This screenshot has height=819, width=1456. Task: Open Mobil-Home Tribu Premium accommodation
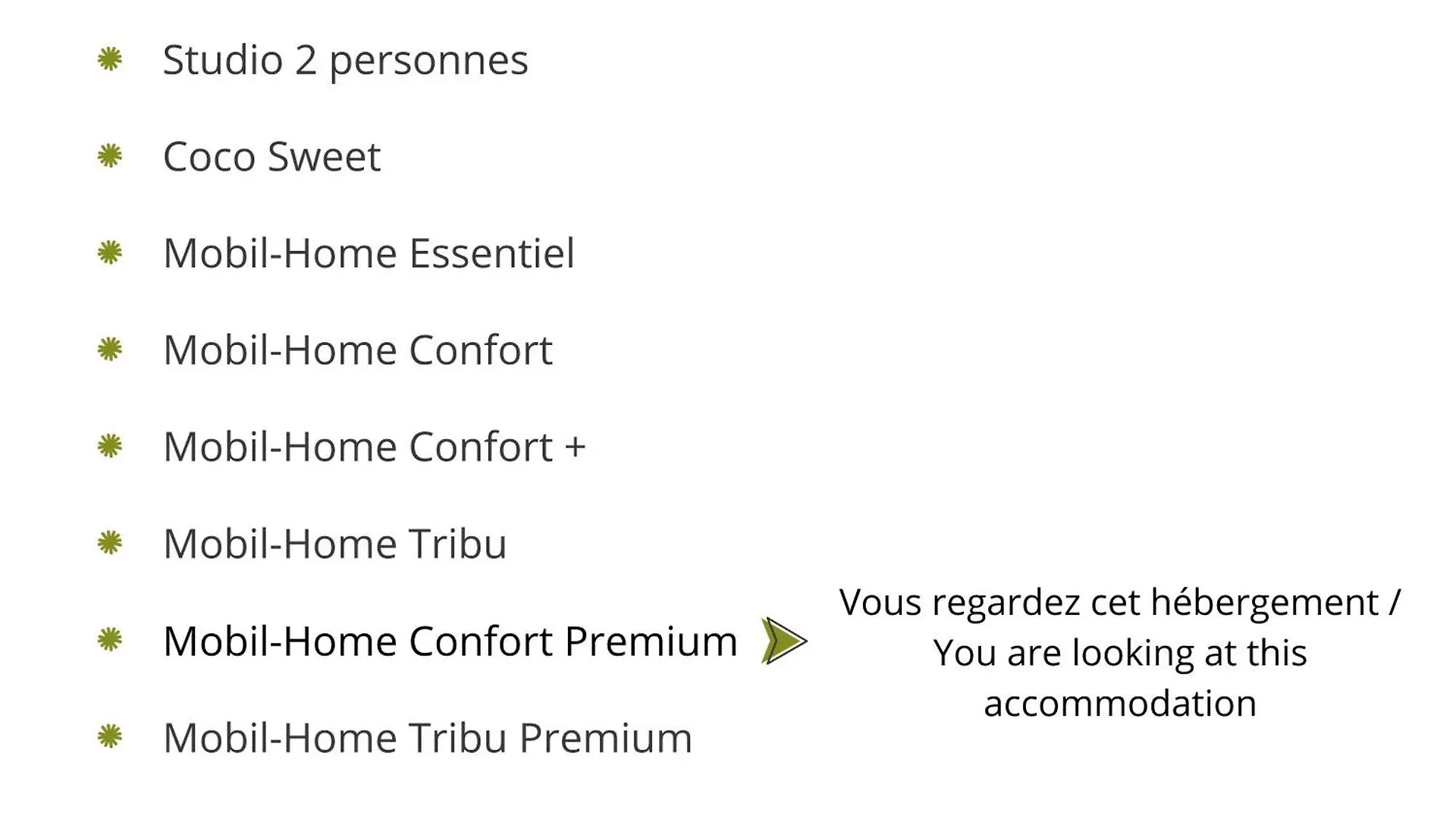[x=428, y=738]
